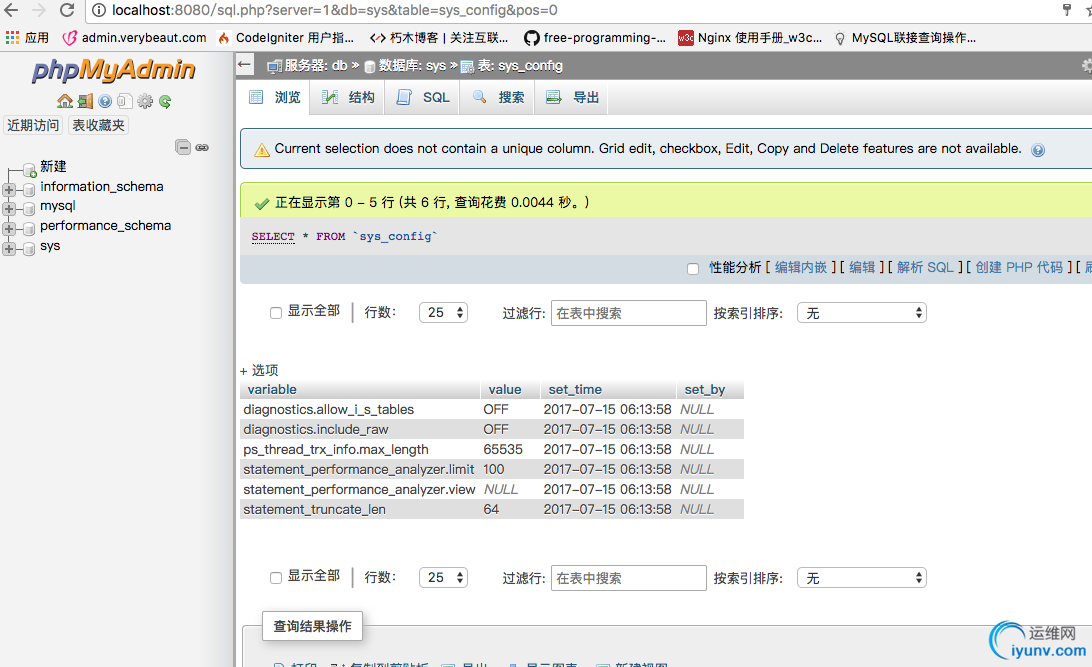1092x667 pixels.
Task: Hide navigation panel with arrow icon
Action: [x=244, y=65]
